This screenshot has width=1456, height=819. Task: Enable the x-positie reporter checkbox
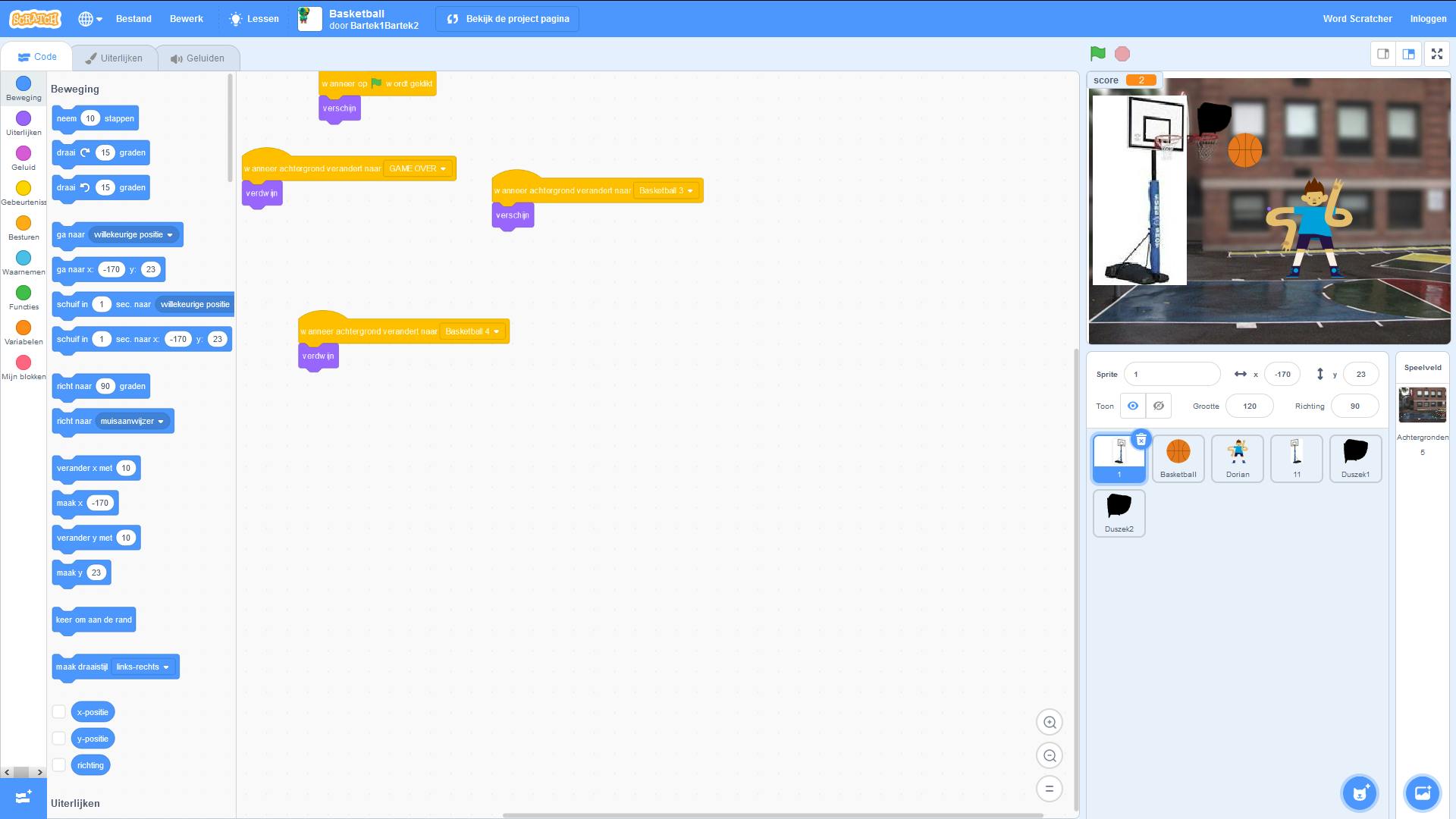click(x=58, y=712)
